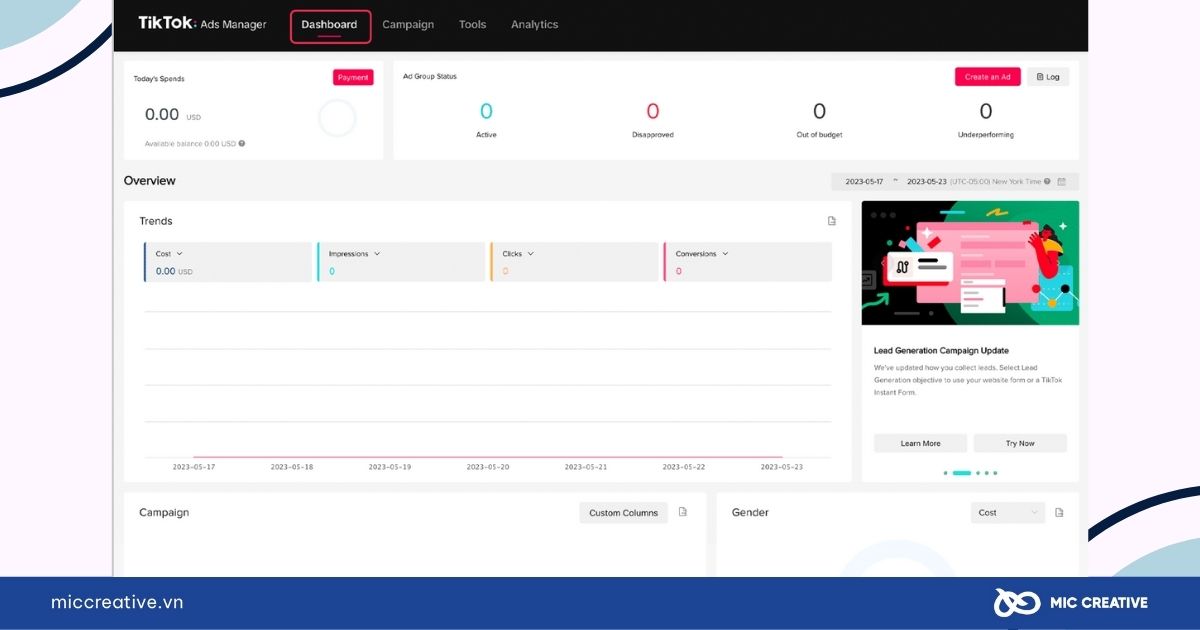The height and width of the screenshot is (630, 1200).
Task: Open calendar icon in date range
Action: 1062,182
